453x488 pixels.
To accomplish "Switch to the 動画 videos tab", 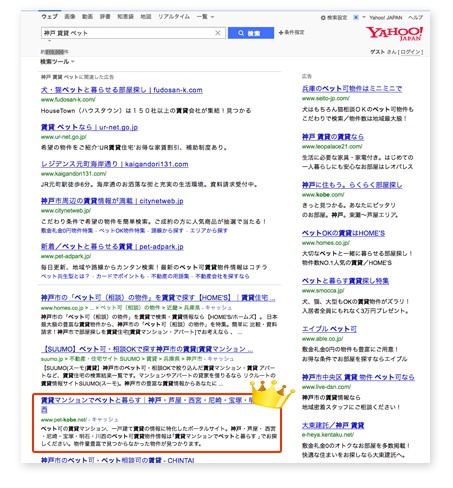I will point(87,16).
